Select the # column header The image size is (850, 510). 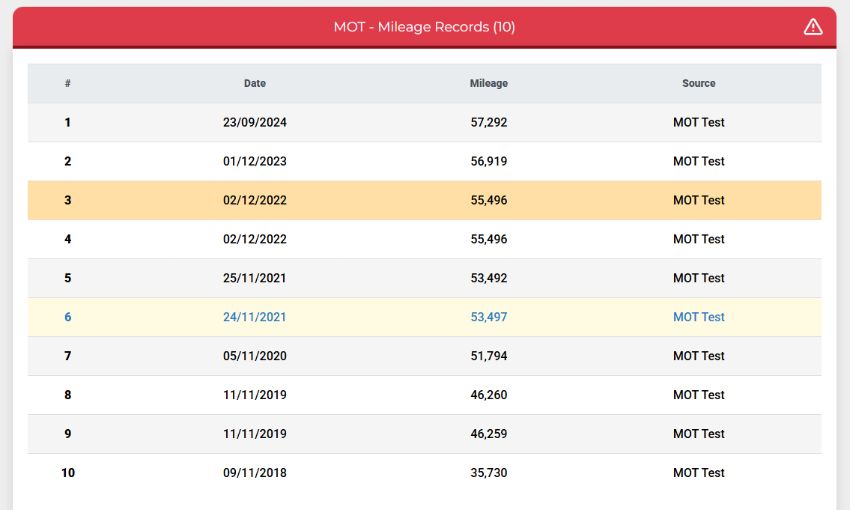pos(68,83)
